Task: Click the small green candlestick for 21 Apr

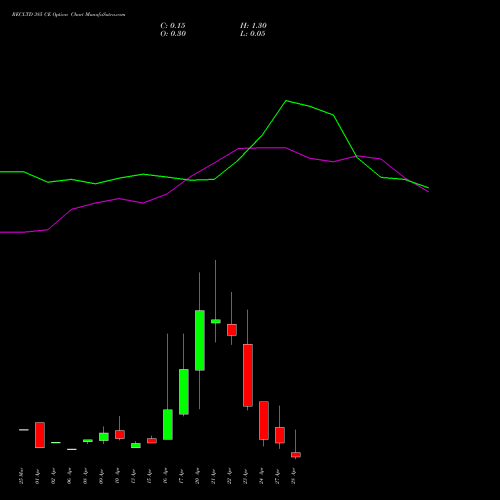Action: pyautogui.click(x=216, y=321)
